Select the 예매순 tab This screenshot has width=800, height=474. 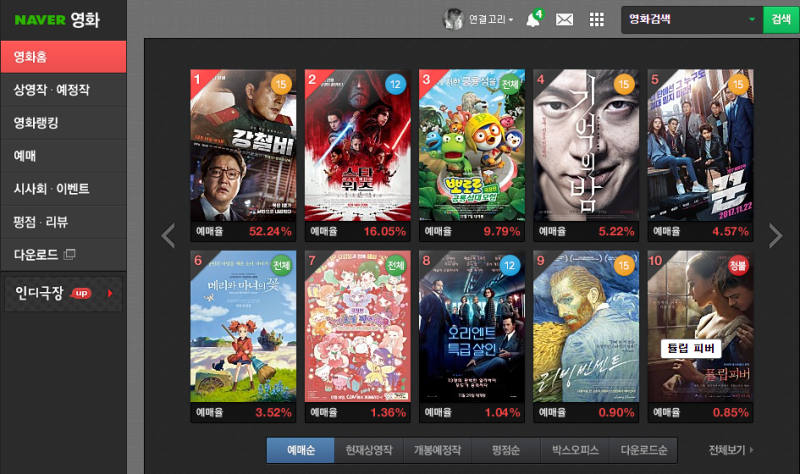tap(301, 450)
